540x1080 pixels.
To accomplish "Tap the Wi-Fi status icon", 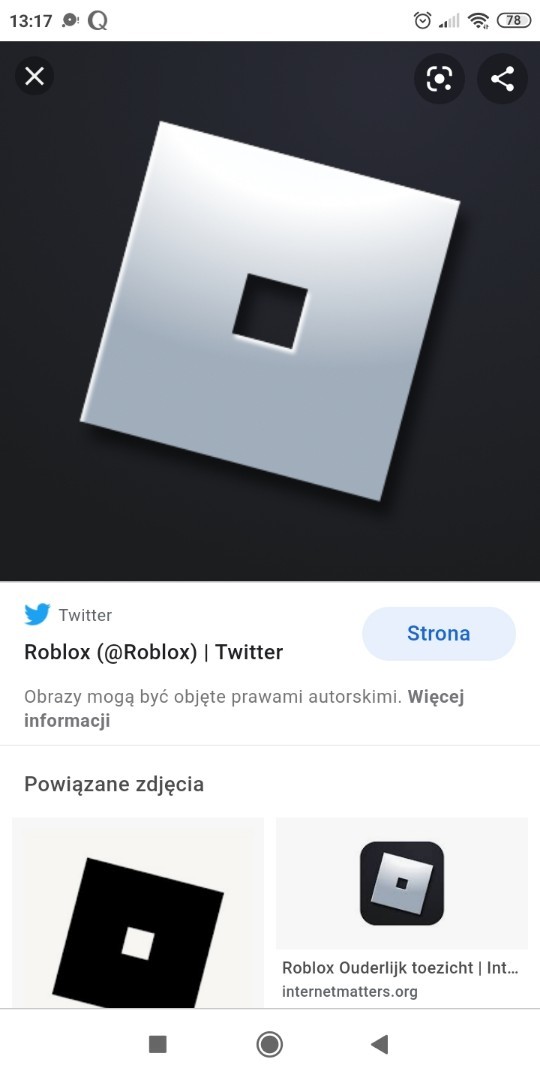I will click(478, 21).
